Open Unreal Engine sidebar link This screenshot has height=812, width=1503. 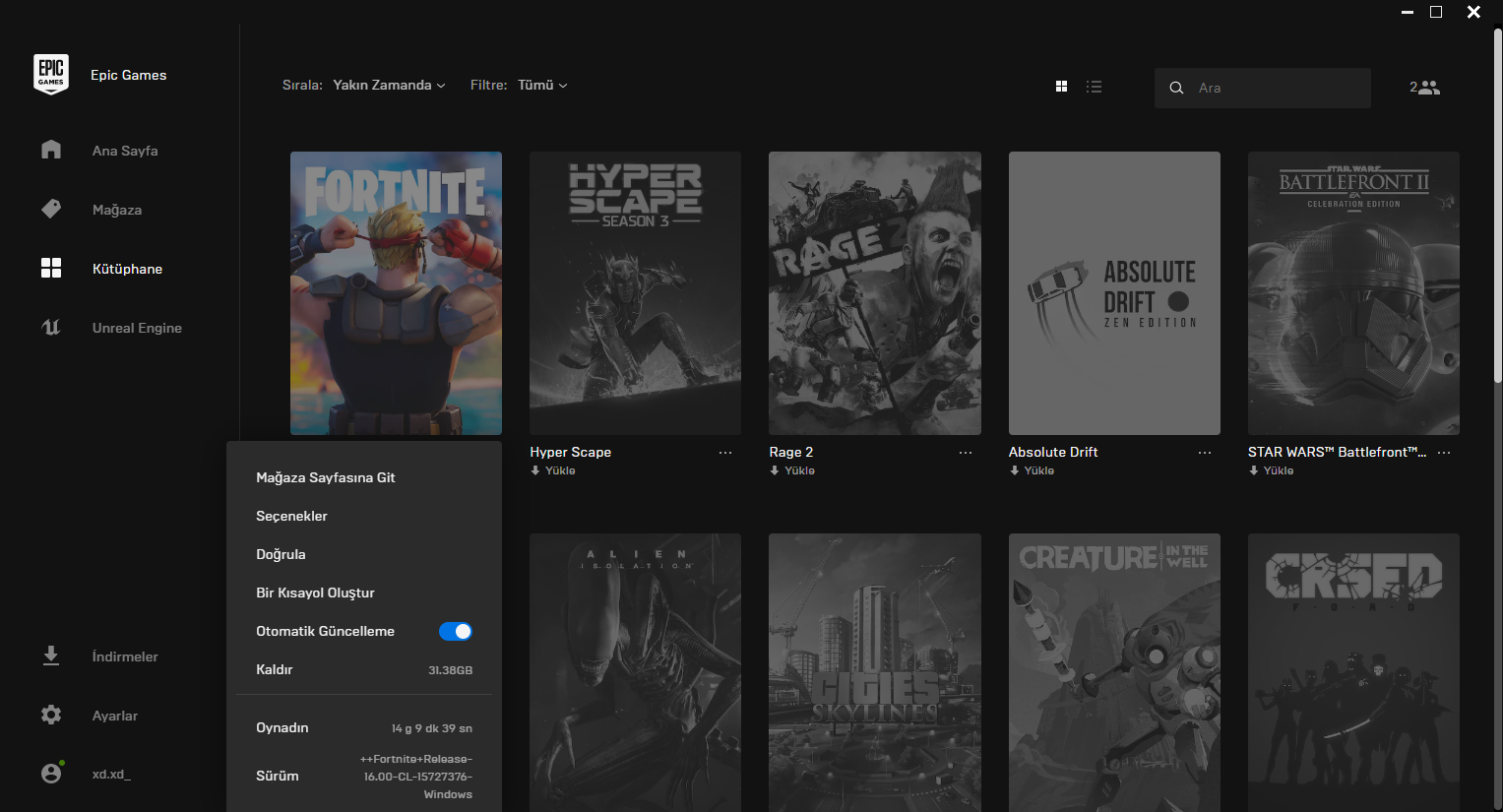pos(137,328)
